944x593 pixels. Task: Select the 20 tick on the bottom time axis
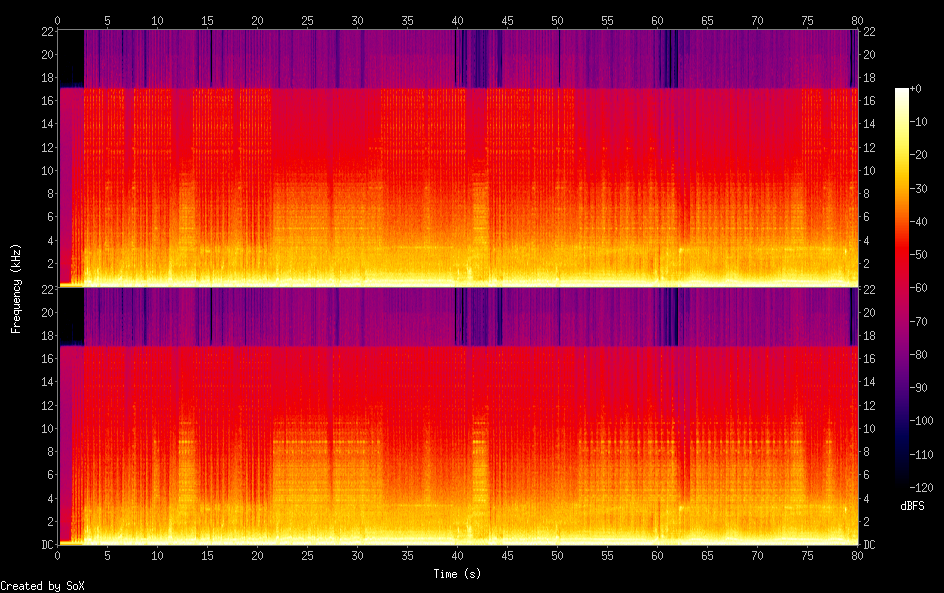257,556
